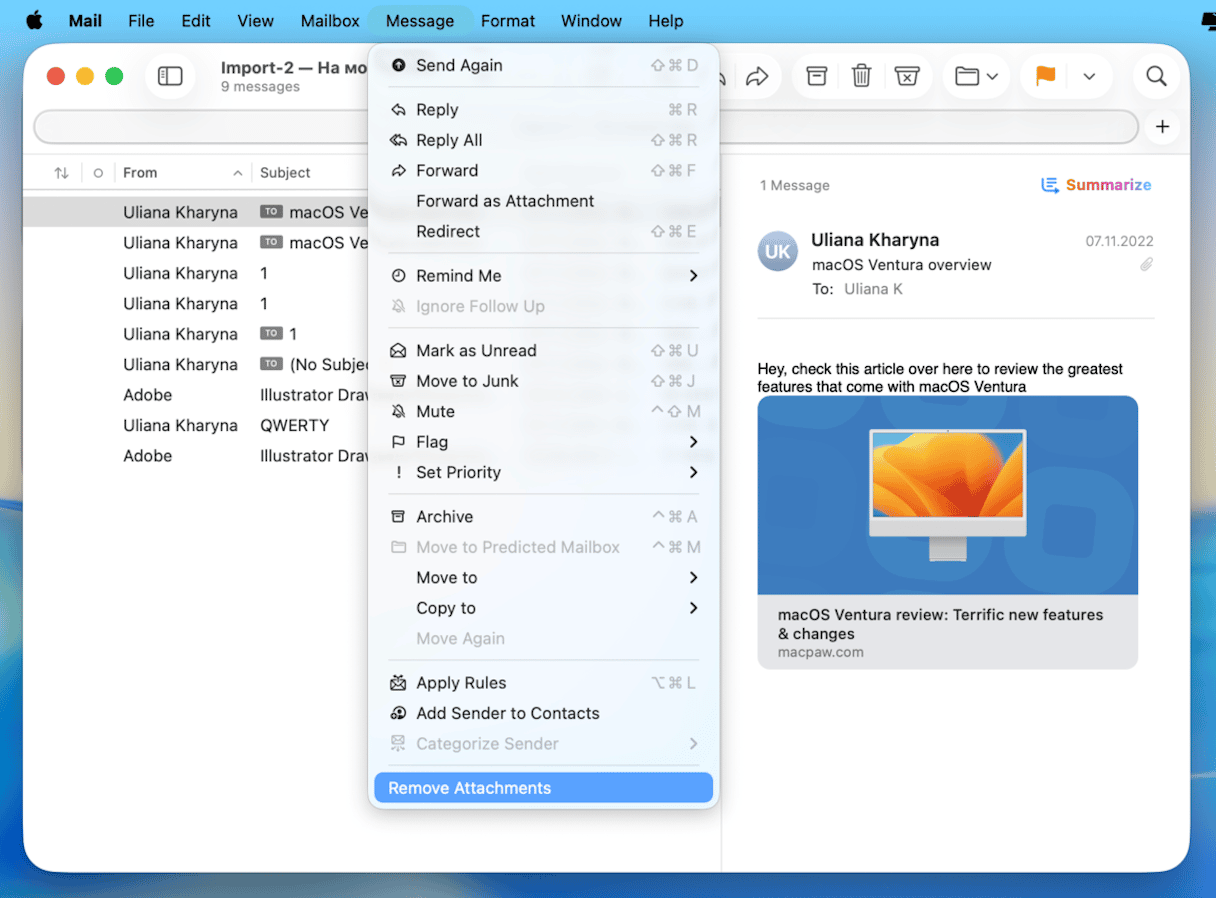Click the Archive toolbar icon
The image size is (1216, 898).
pos(817,76)
